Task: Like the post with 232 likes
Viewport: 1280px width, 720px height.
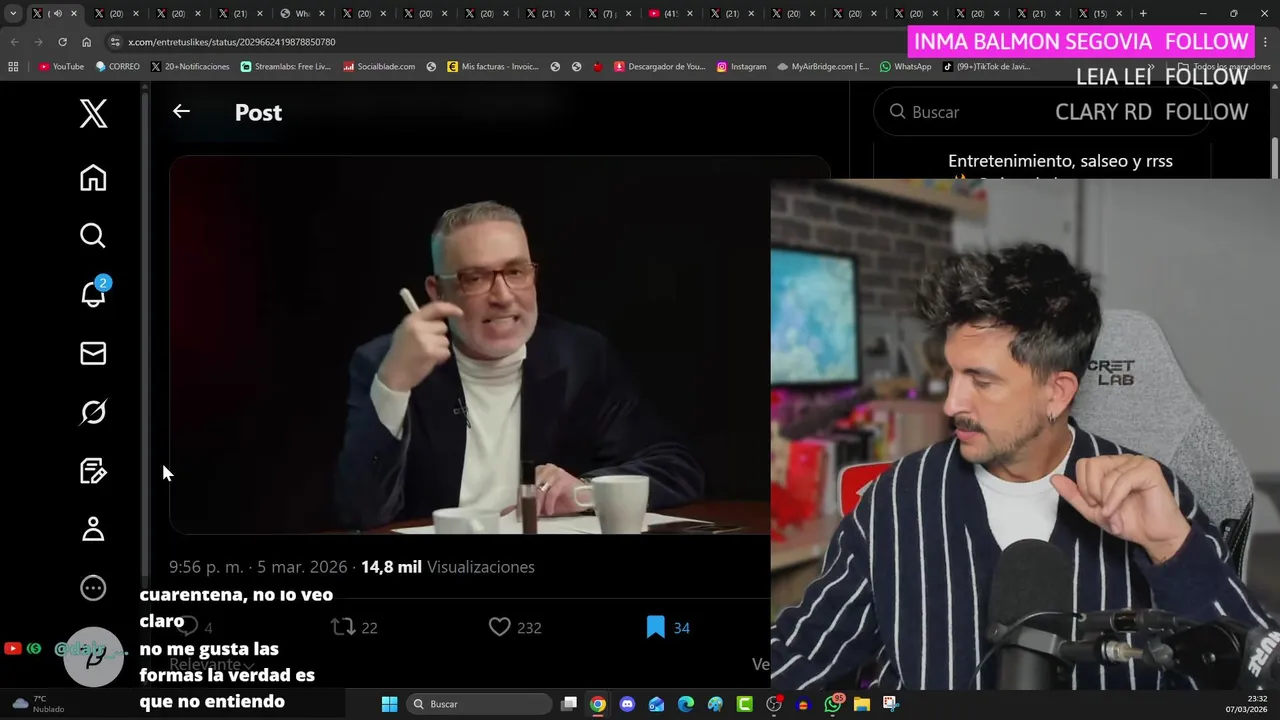Action: click(515, 627)
